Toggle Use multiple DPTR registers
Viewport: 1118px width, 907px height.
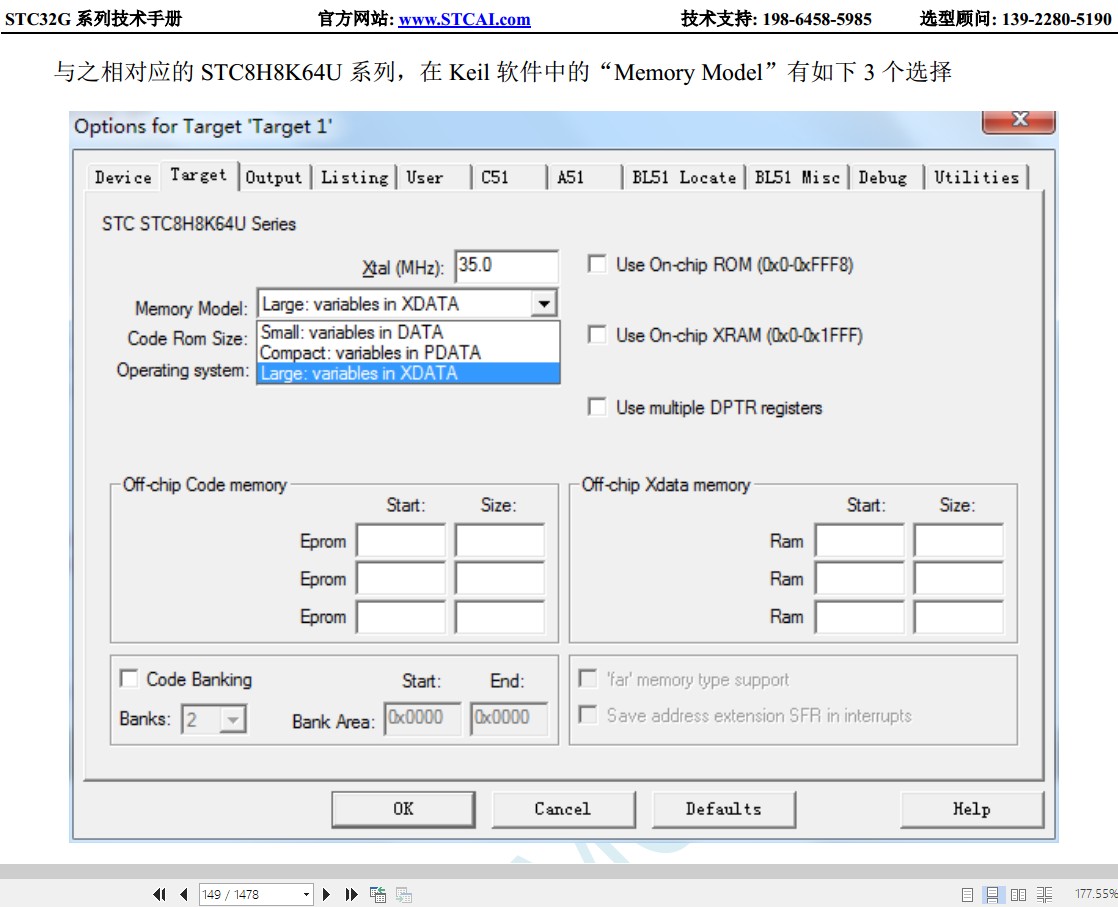(x=597, y=407)
